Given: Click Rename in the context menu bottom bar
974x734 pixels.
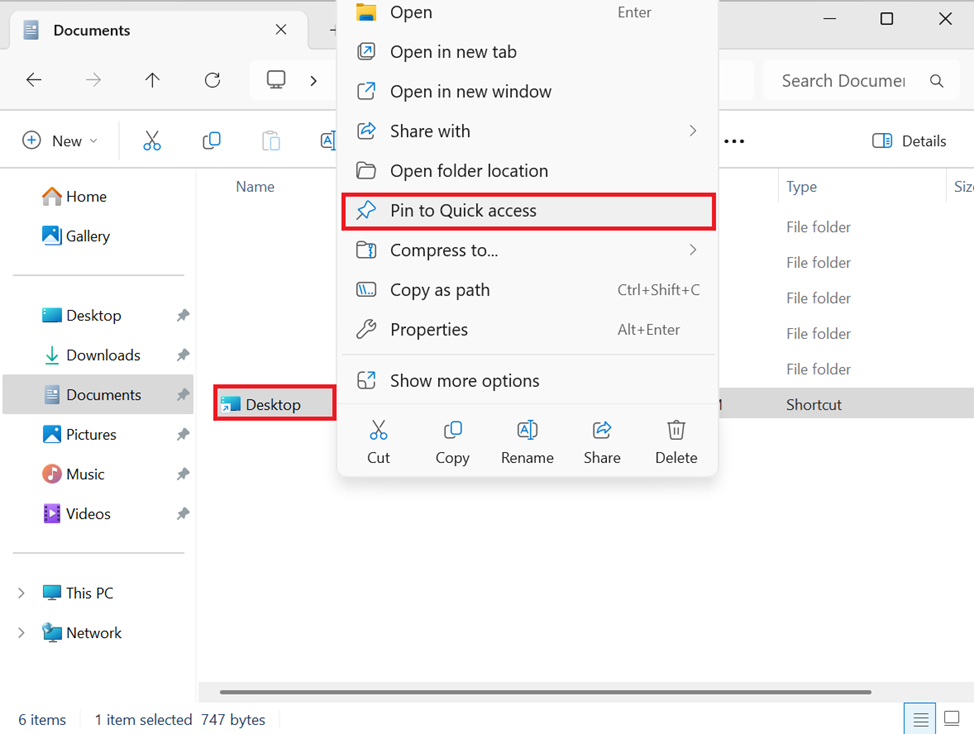Looking at the screenshot, I should 527,443.
